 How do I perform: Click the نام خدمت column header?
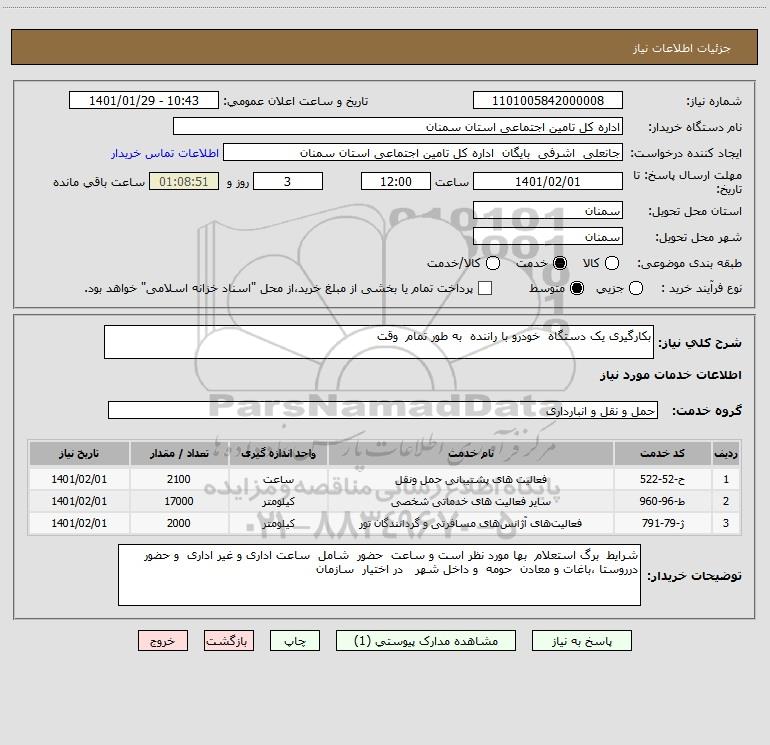[x=470, y=453]
